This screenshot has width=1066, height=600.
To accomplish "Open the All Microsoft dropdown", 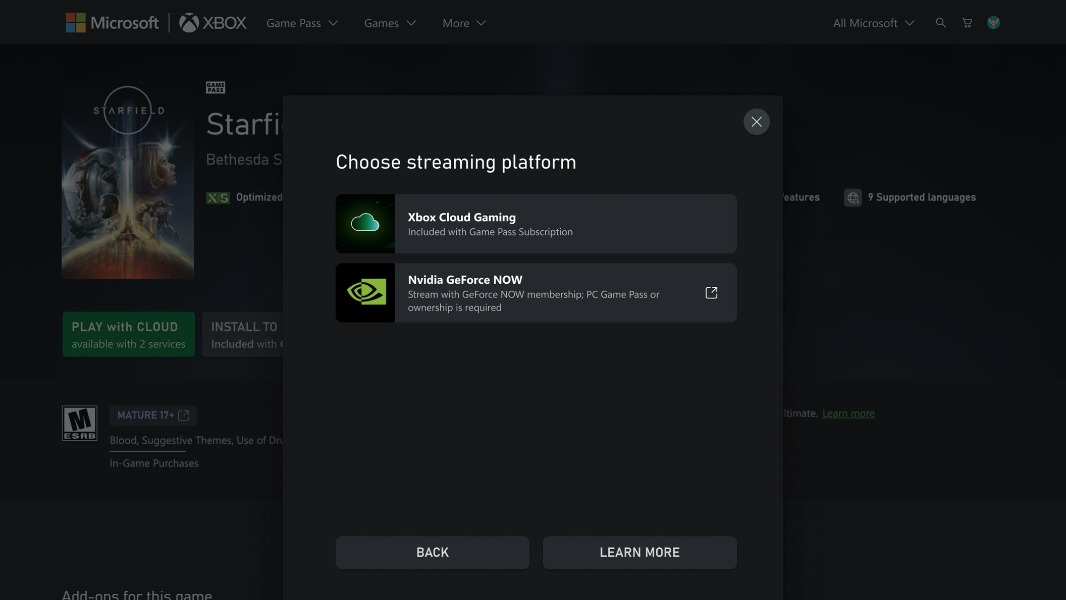I will (x=871, y=22).
